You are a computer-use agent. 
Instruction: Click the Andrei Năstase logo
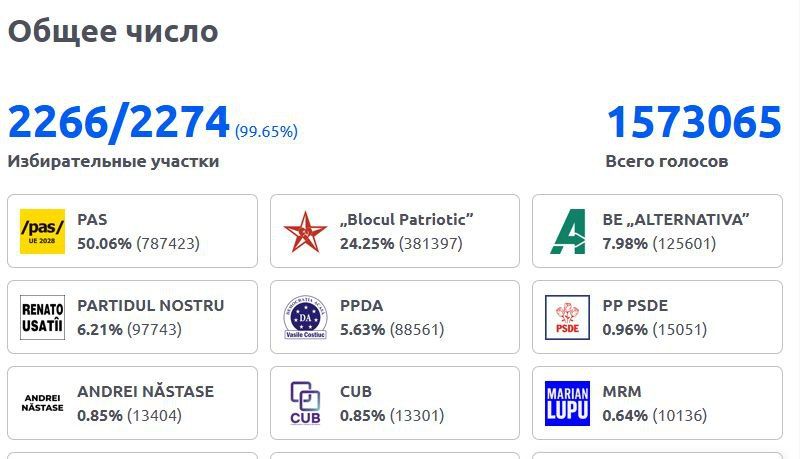42,403
